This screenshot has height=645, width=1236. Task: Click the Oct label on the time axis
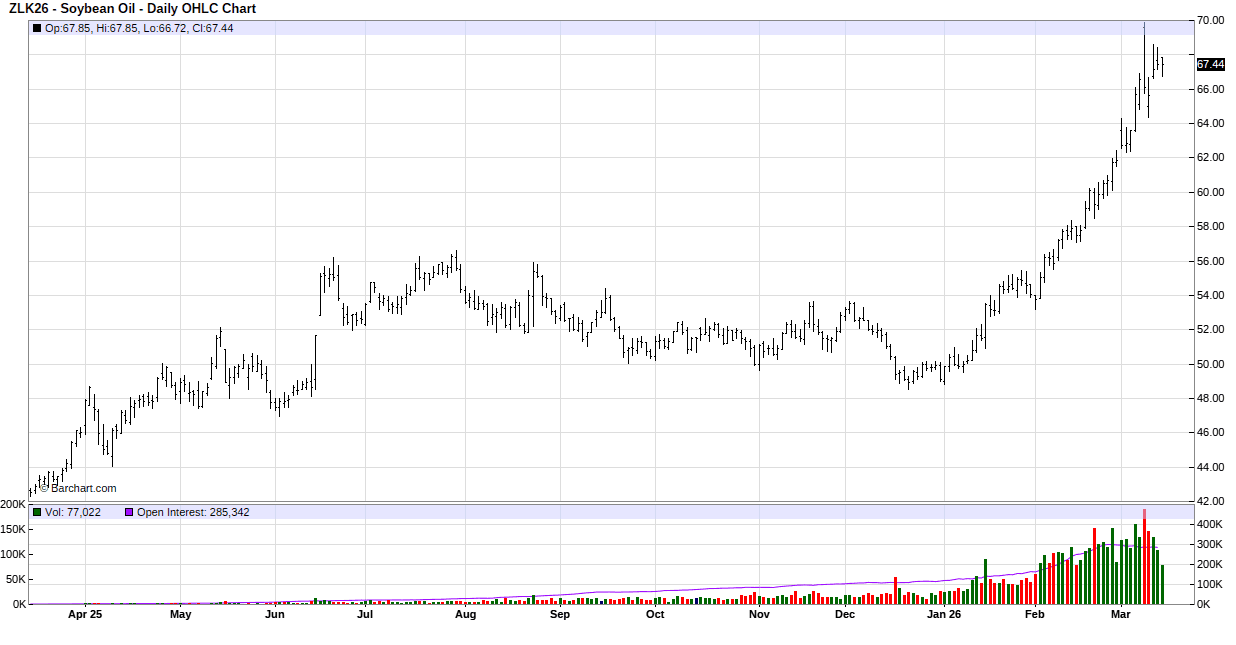pos(655,615)
